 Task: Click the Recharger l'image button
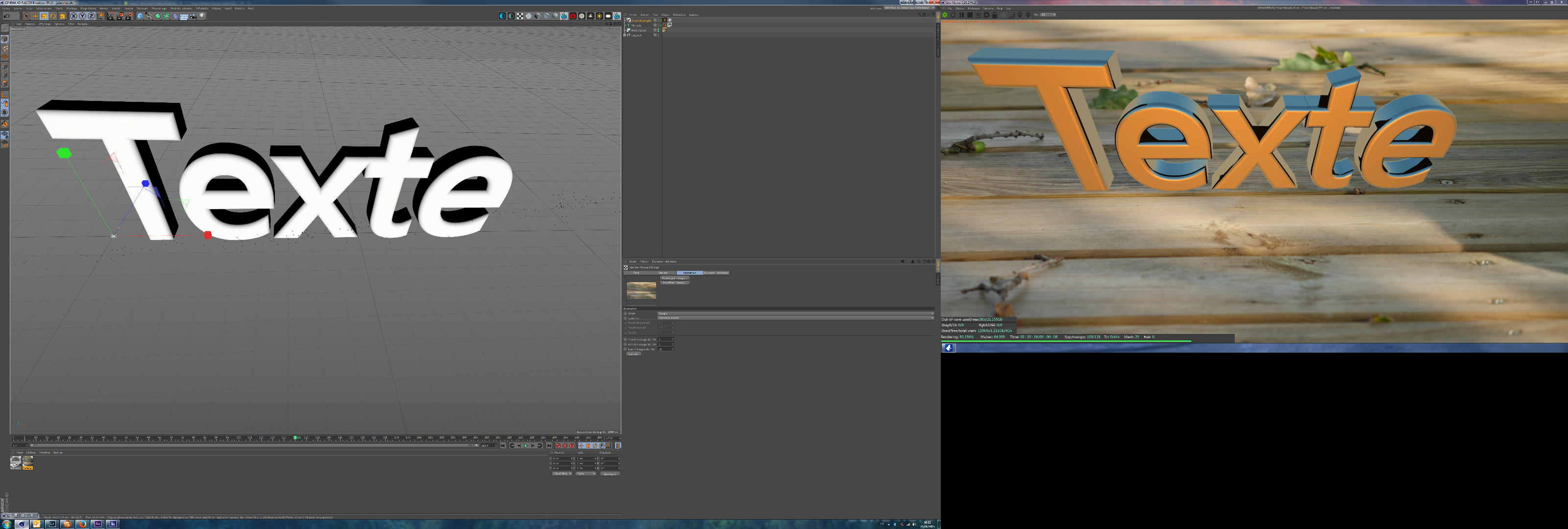tap(674, 278)
